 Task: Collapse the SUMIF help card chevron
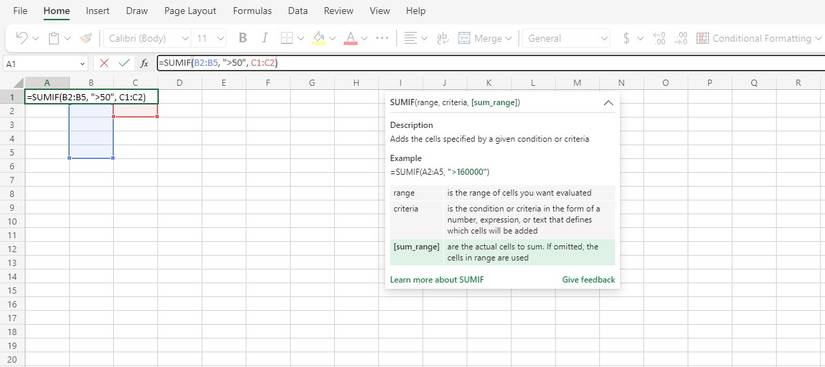[608, 103]
